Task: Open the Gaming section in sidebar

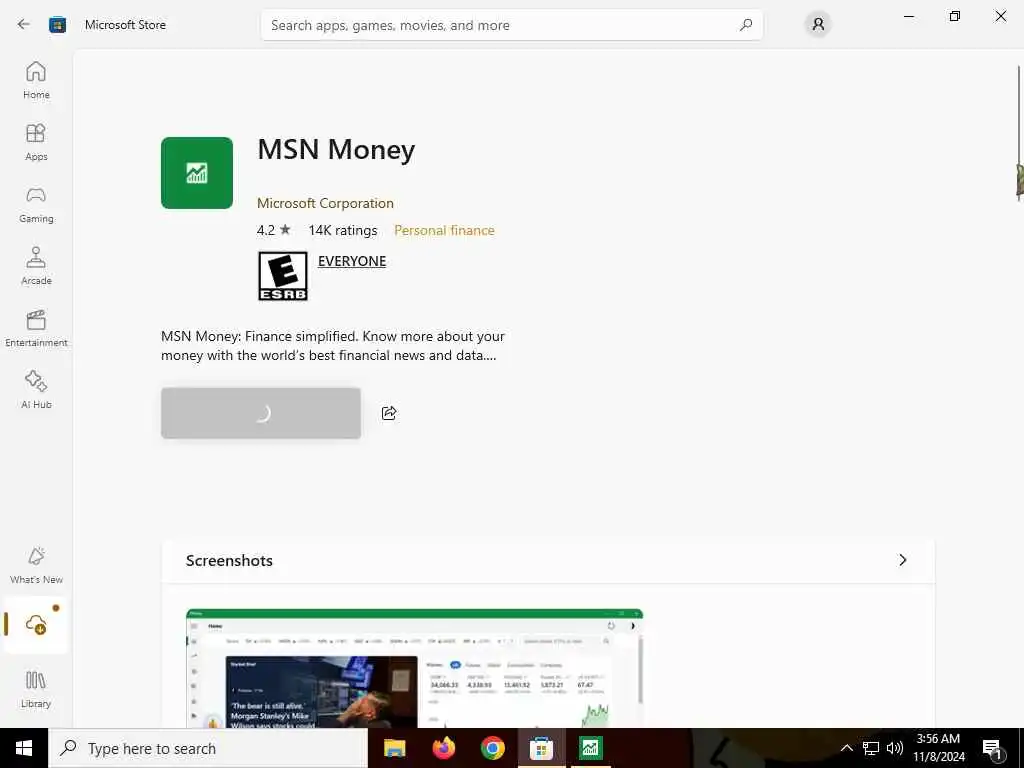Action: click(x=36, y=204)
